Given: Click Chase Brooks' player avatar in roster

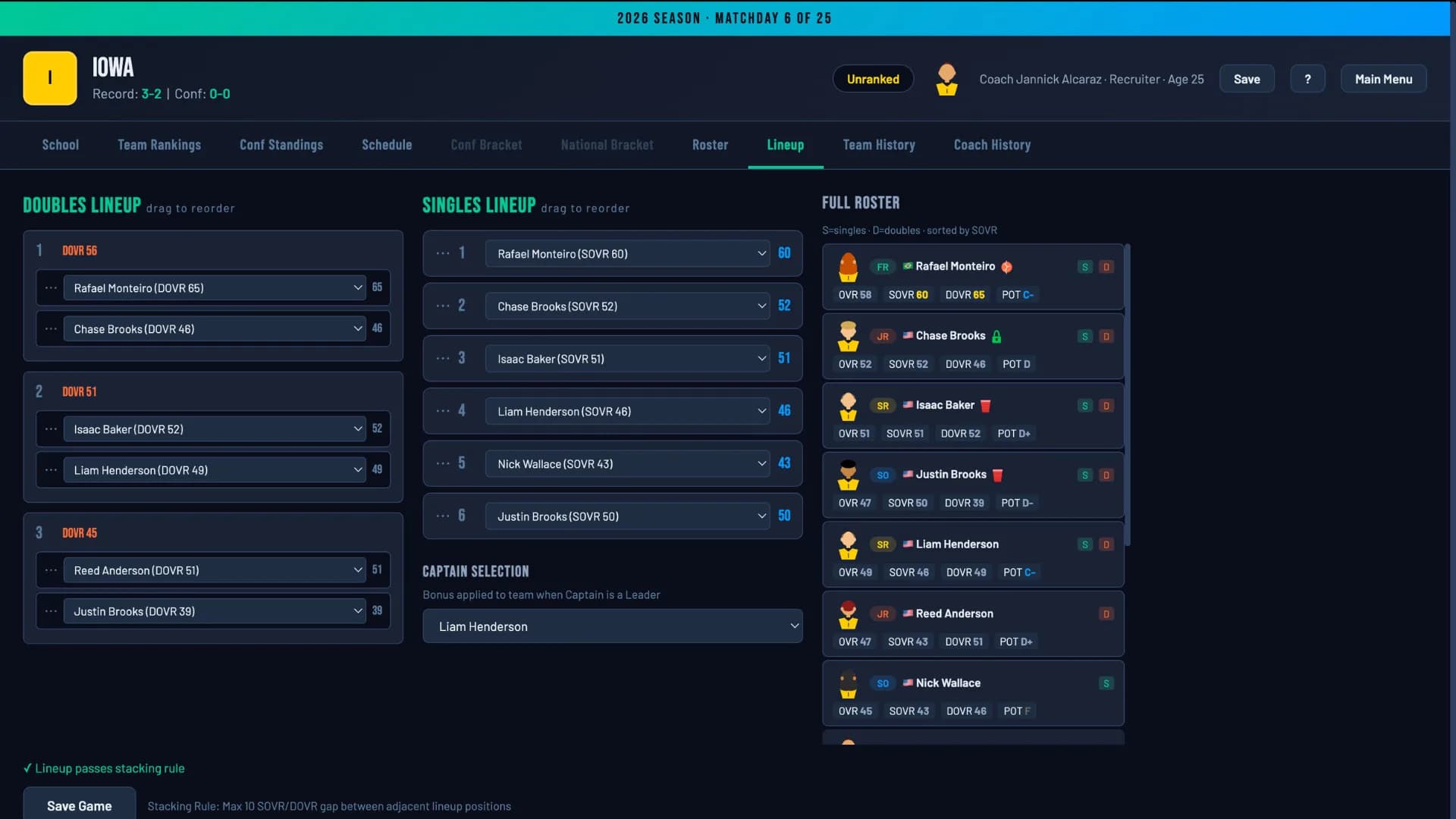Looking at the screenshot, I should [x=848, y=337].
